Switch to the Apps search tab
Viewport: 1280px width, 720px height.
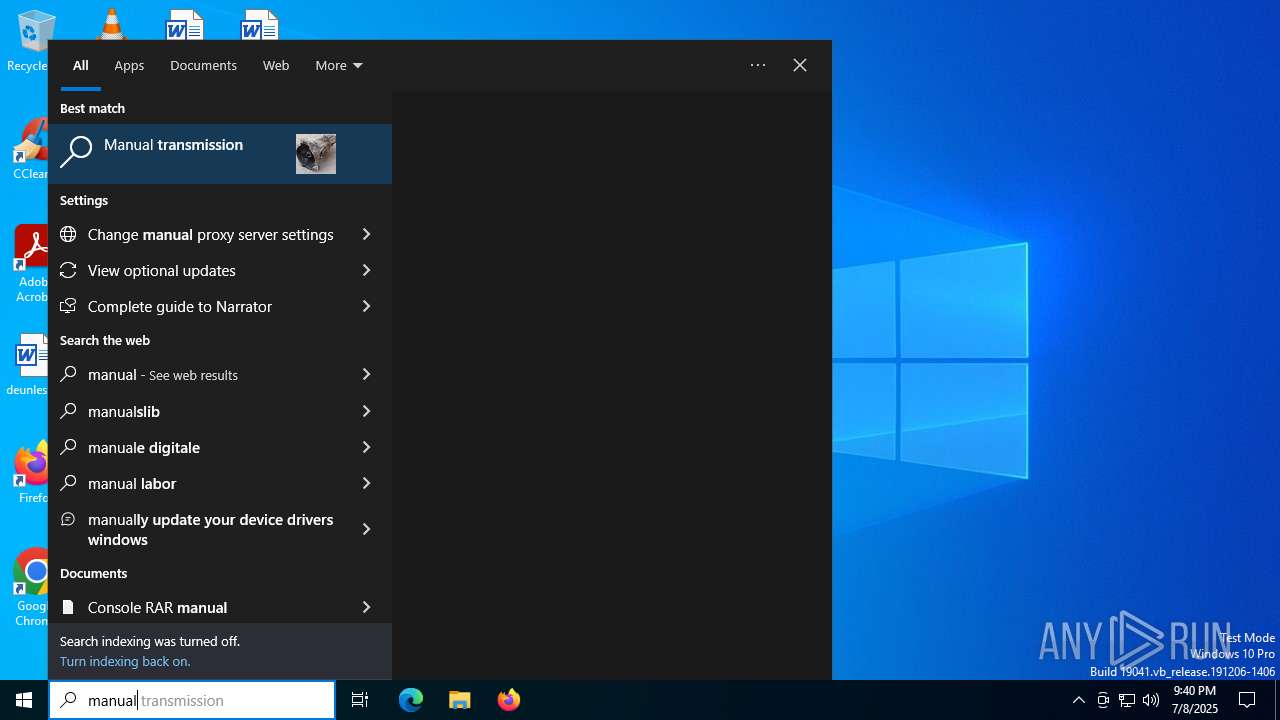(129, 65)
